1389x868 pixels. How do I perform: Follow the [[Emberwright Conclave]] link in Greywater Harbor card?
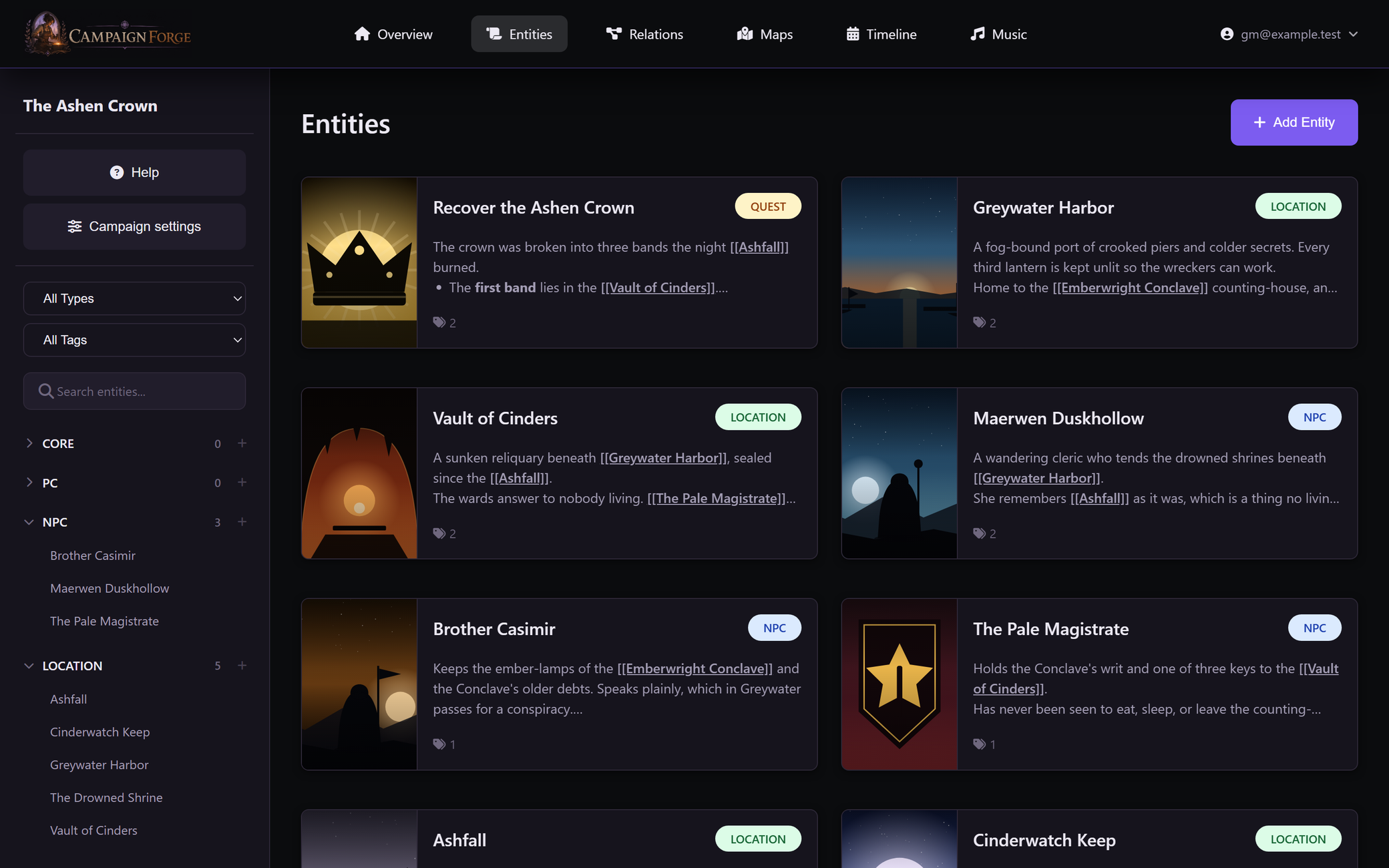click(1130, 288)
